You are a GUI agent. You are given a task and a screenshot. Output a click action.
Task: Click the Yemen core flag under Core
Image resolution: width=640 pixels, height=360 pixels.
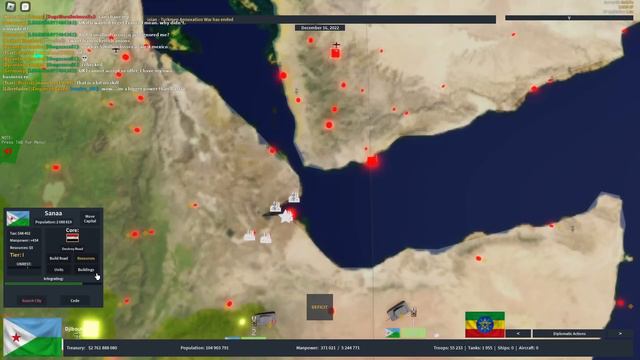72,238
